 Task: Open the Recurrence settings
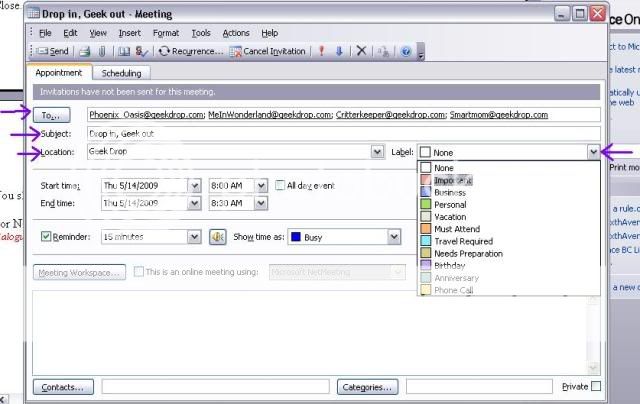(x=191, y=51)
